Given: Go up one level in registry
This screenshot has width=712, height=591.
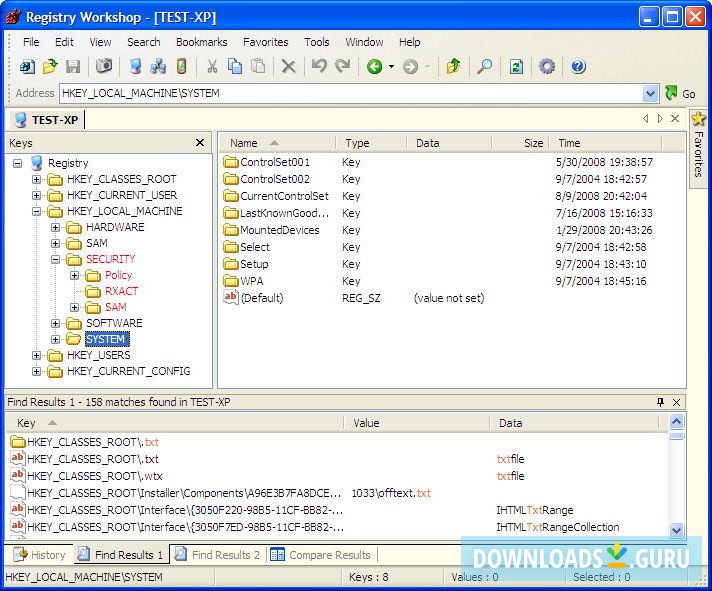Looking at the screenshot, I should tap(454, 67).
